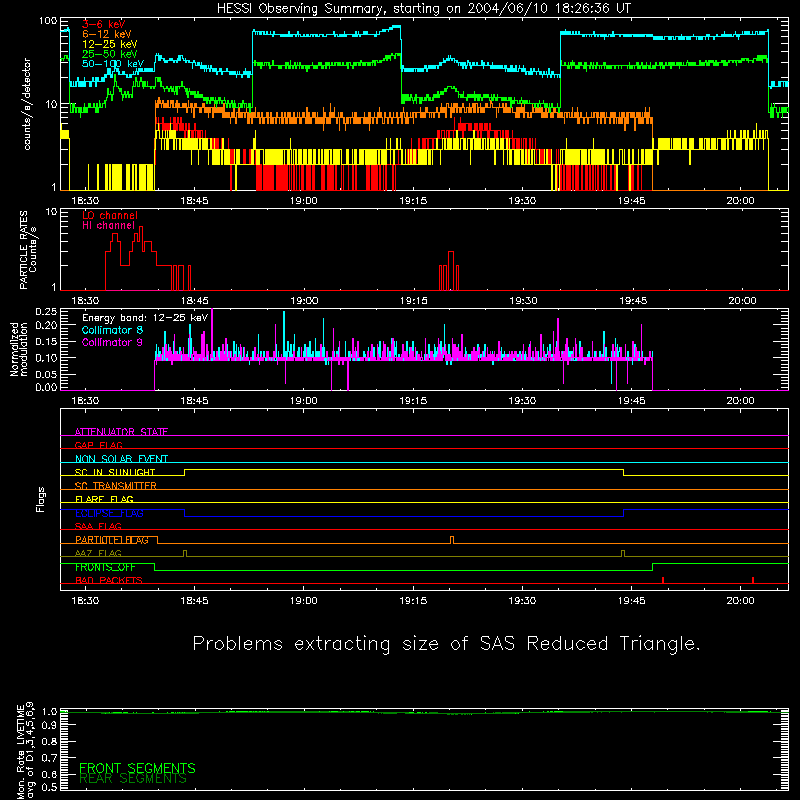Click the BAD_PACKETS marker just before 20:00
Viewport: 800px width, 800px height.
(x=662, y=580)
